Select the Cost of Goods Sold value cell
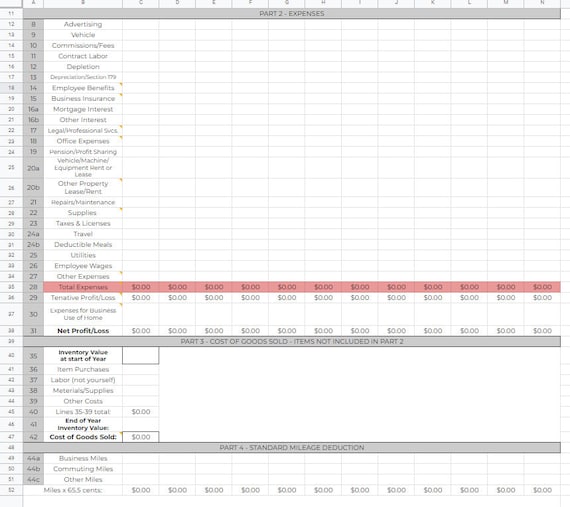570x507 pixels. pos(141,437)
